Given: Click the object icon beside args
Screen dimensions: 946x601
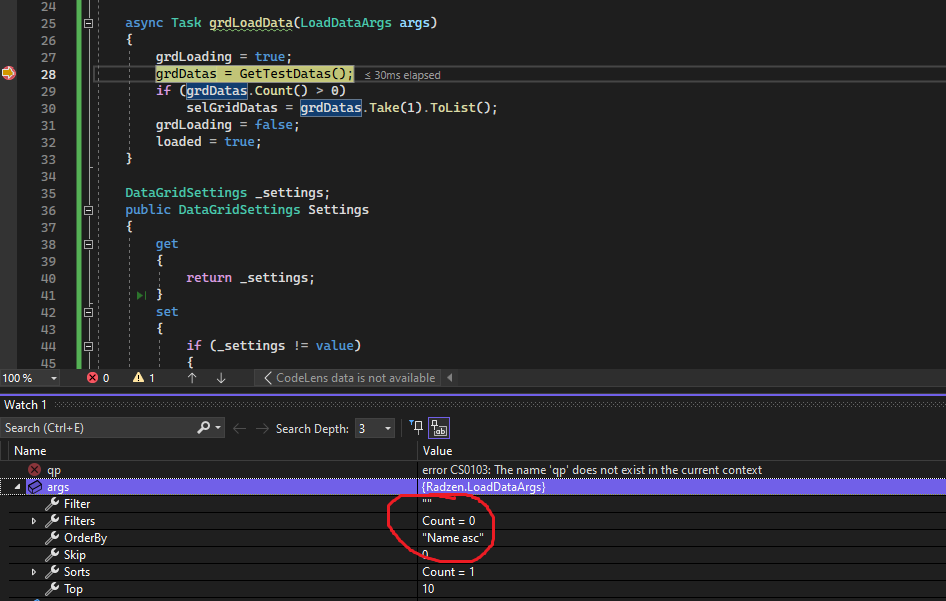Looking at the screenshot, I should [x=35, y=486].
